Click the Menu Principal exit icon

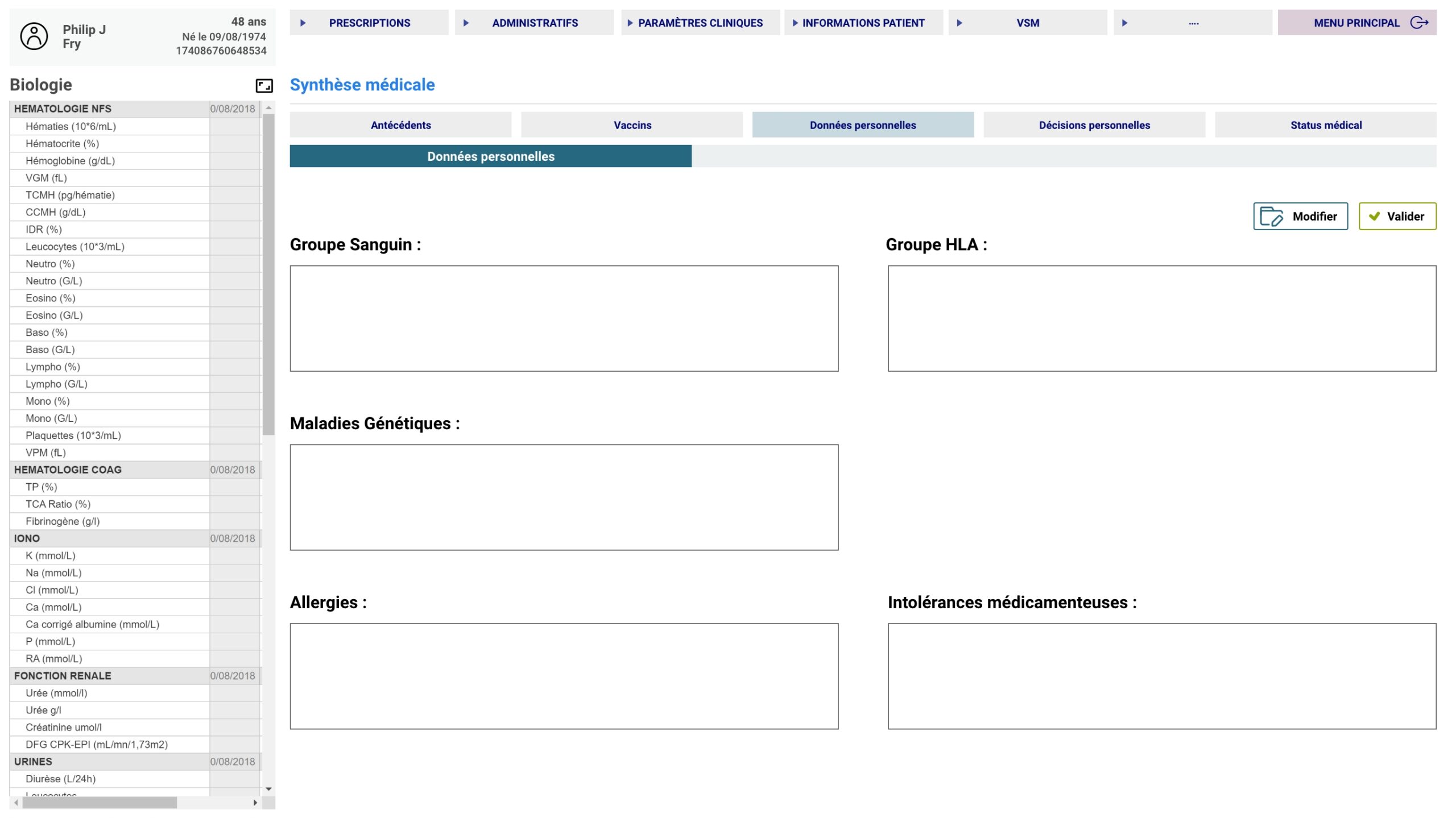(x=1420, y=23)
